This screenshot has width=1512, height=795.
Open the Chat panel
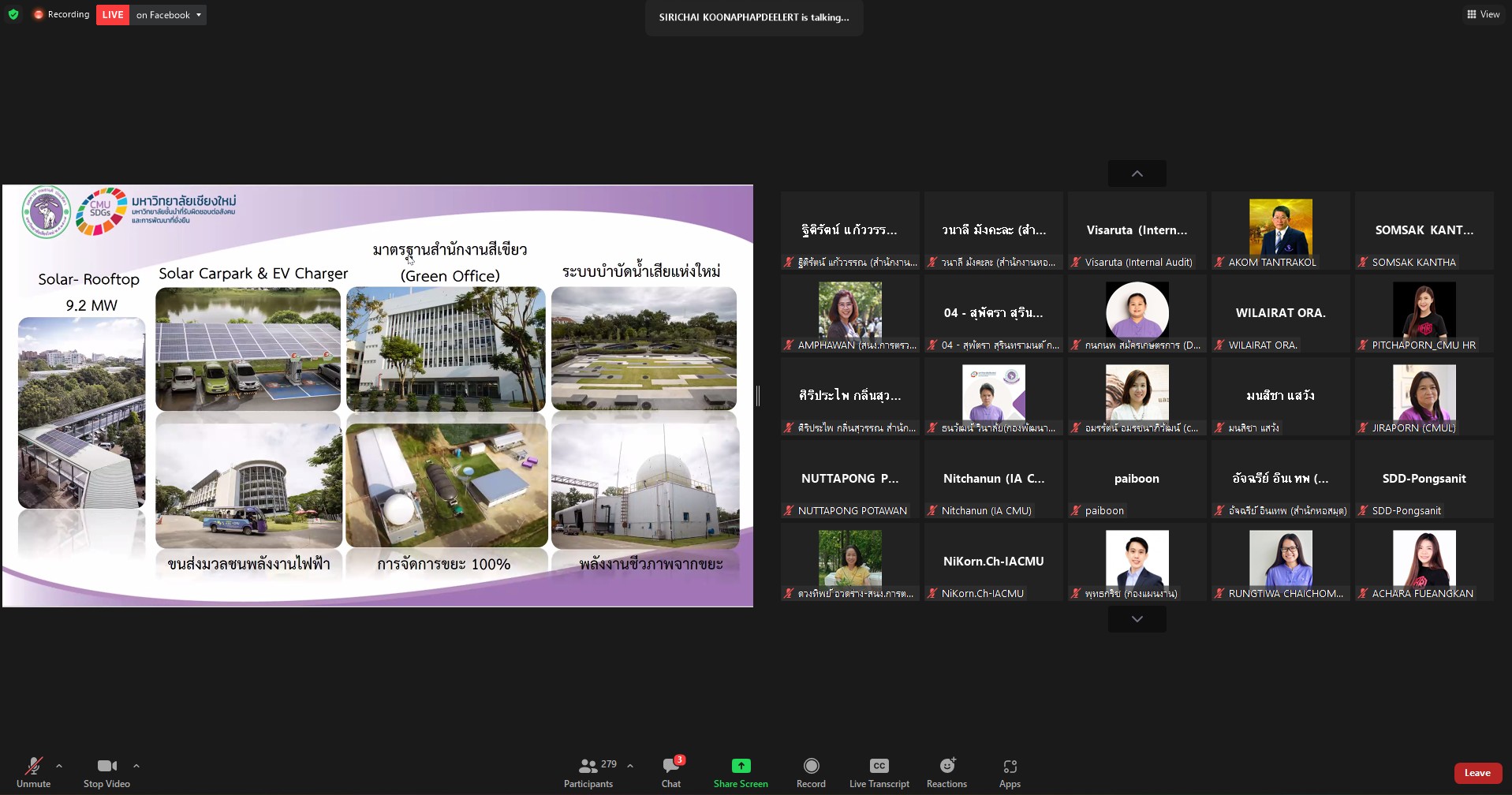(671, 766)
